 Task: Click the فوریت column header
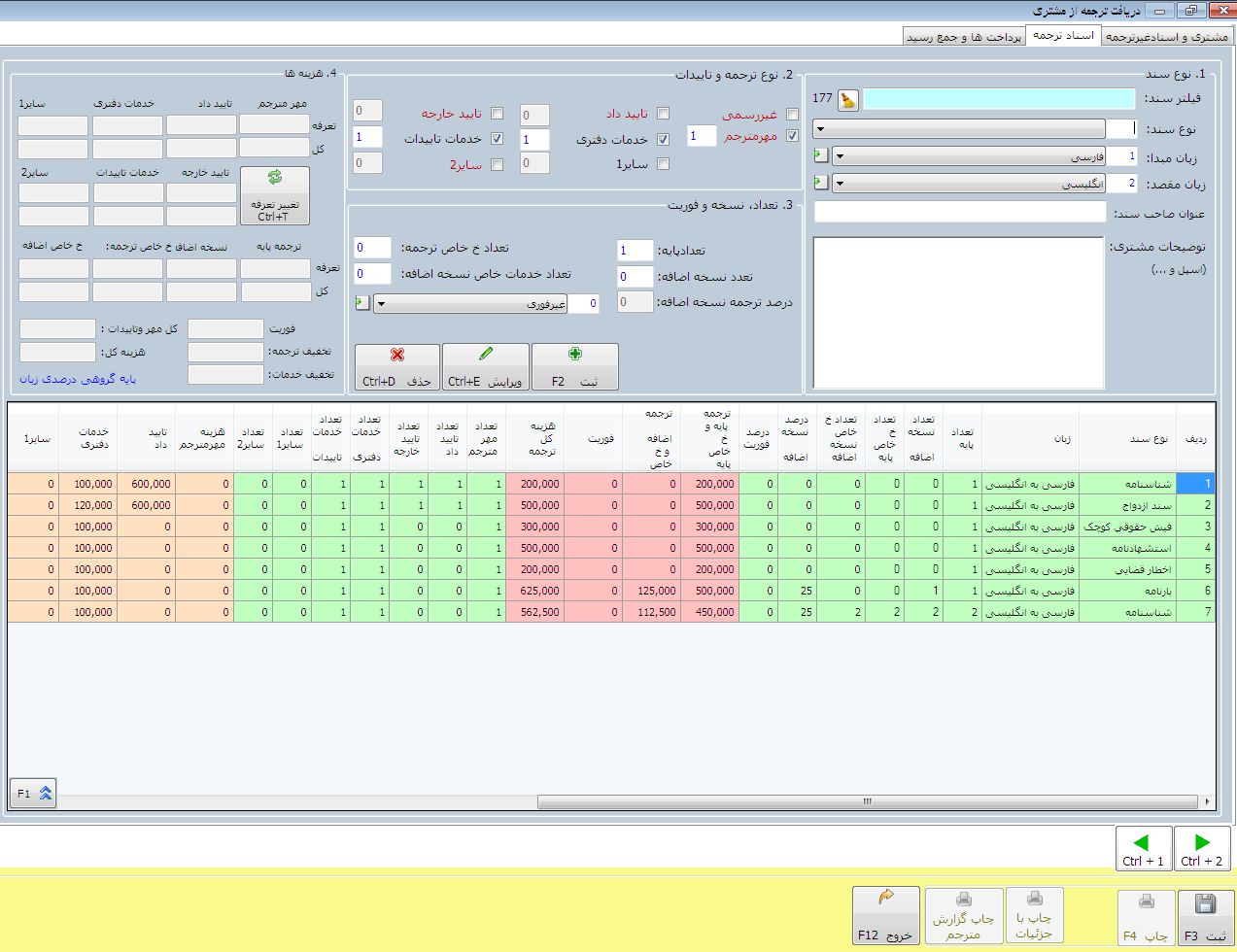tap(593, 438)
